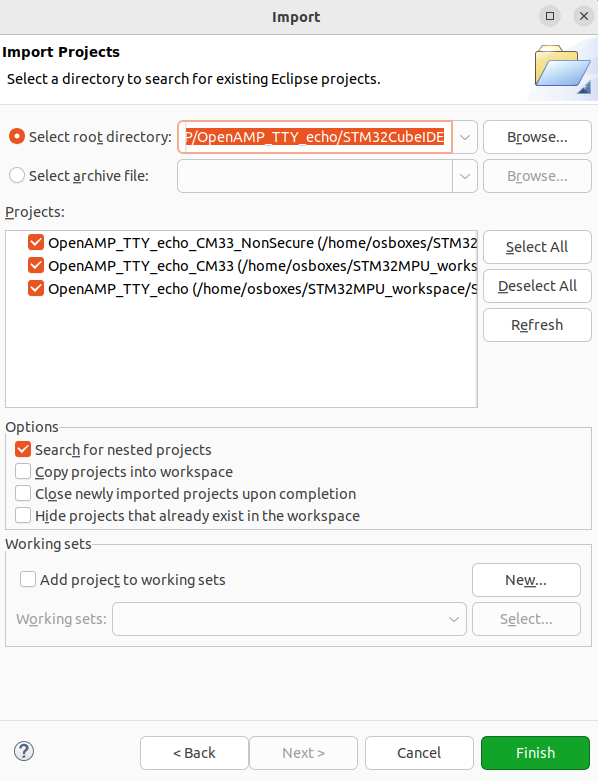This screenshot has height=781, width=598.
Task: Enable Hide projects that already exist option
Action: click(x=23, y=515)
